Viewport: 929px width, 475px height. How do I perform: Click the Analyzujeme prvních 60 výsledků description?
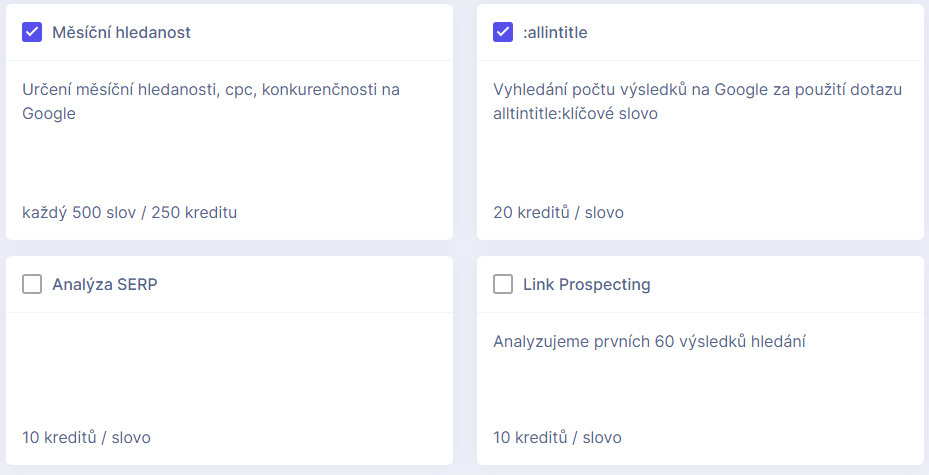pos(649,342)
